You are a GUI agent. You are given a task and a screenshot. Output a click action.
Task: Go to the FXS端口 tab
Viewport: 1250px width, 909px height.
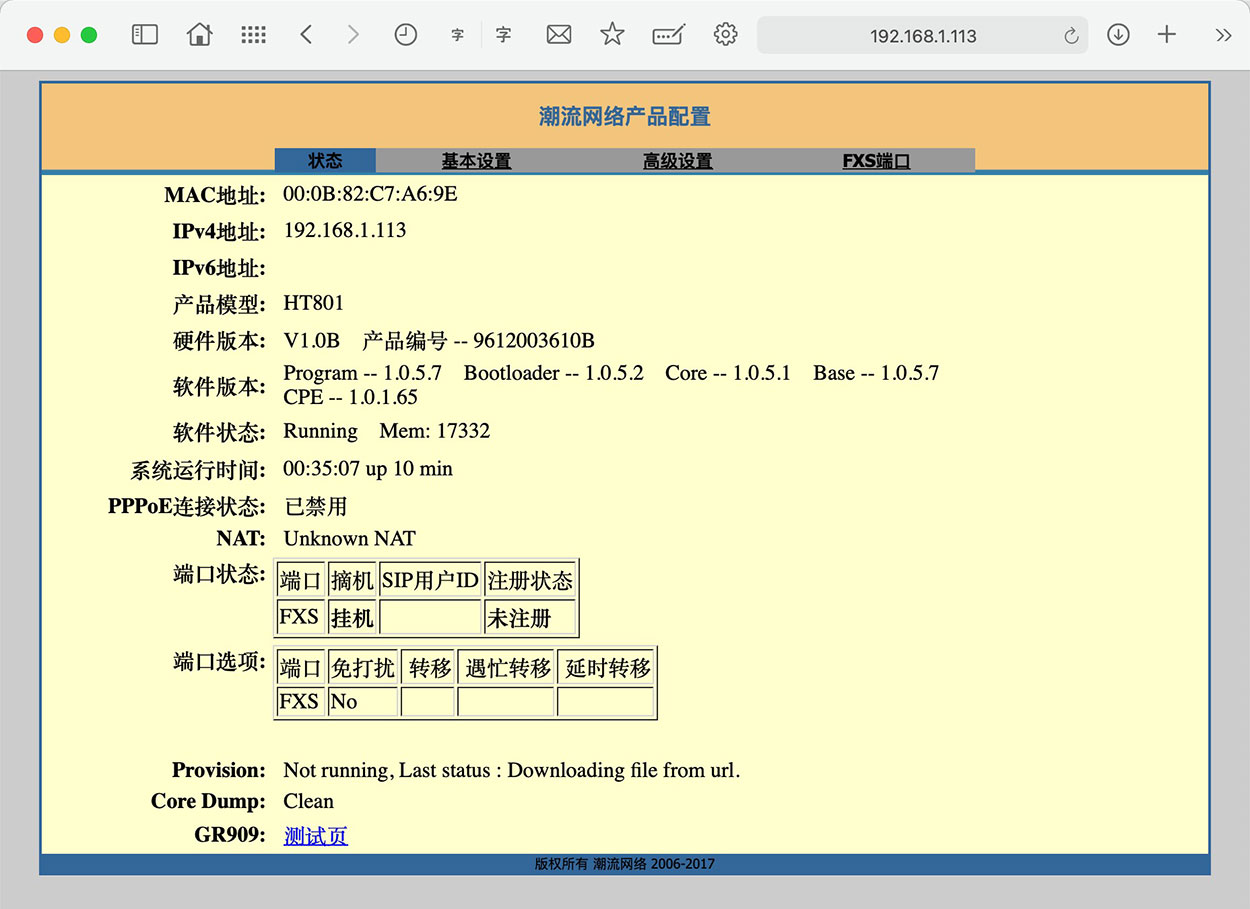click(876, 161)
